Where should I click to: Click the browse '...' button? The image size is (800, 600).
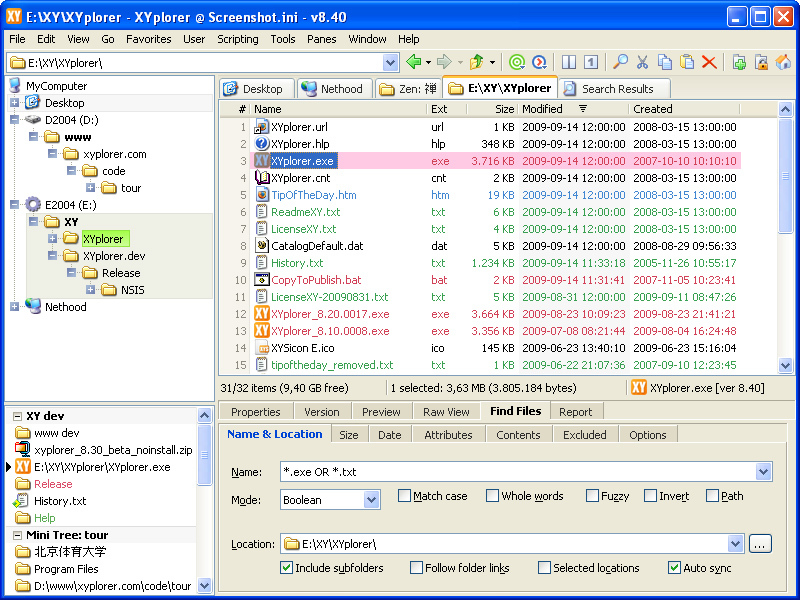760,544
